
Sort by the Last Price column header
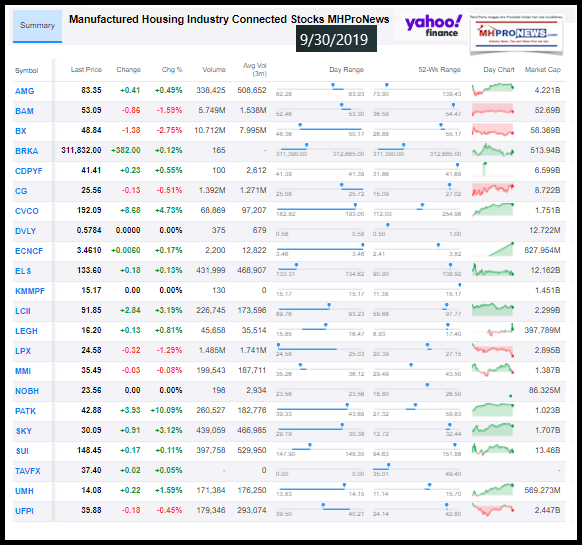pyautogui.click(x=86, y=70)
